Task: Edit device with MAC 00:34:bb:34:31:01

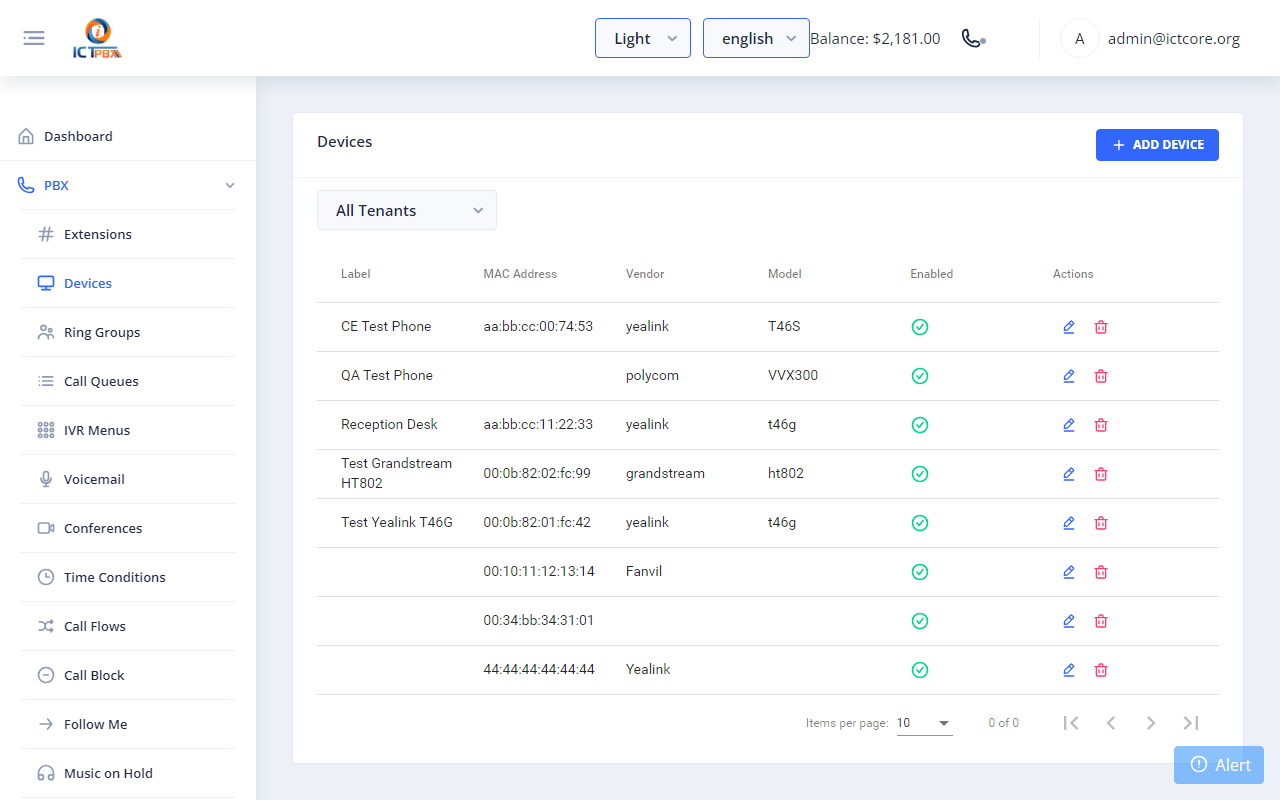Action: (x=1069, y=621)
